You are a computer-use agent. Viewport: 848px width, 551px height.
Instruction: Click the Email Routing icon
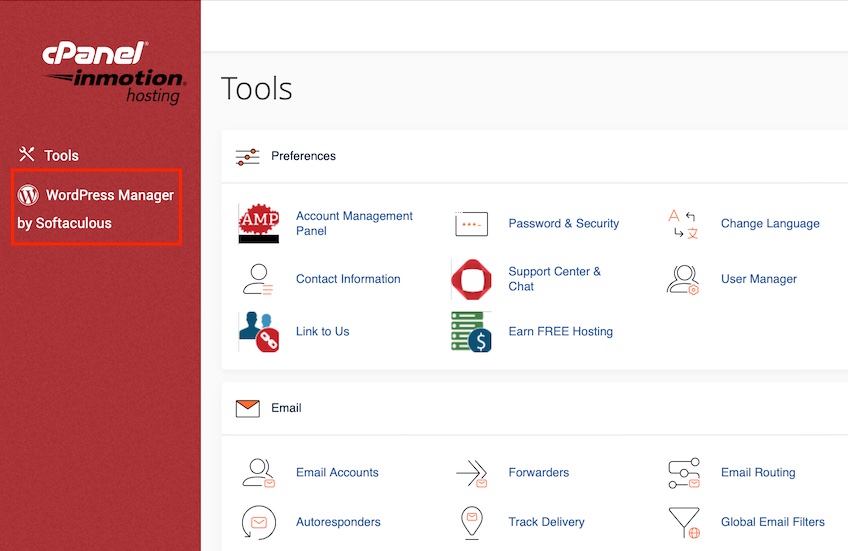[x=684, y=473]
